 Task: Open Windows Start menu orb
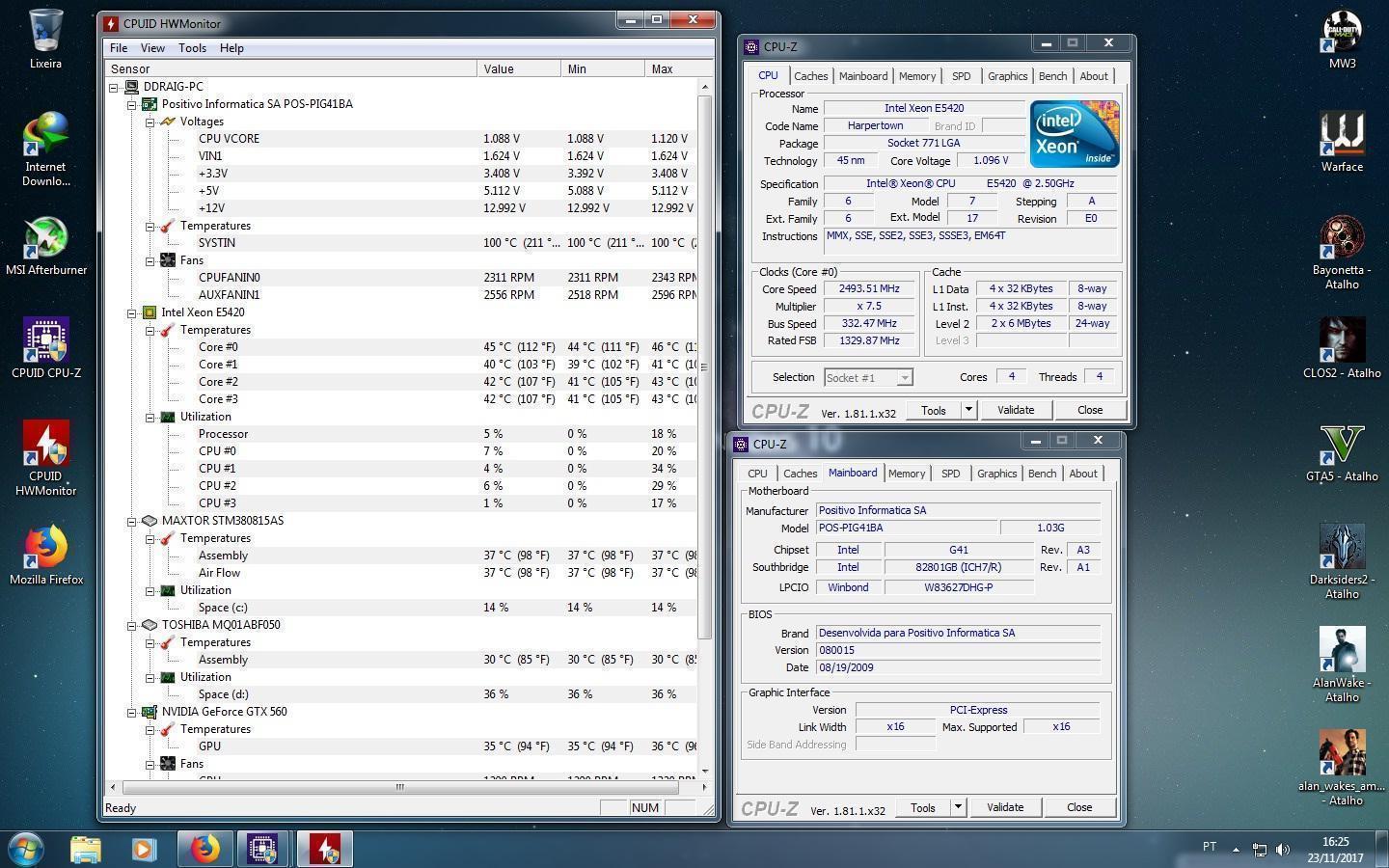pos(26,849)
